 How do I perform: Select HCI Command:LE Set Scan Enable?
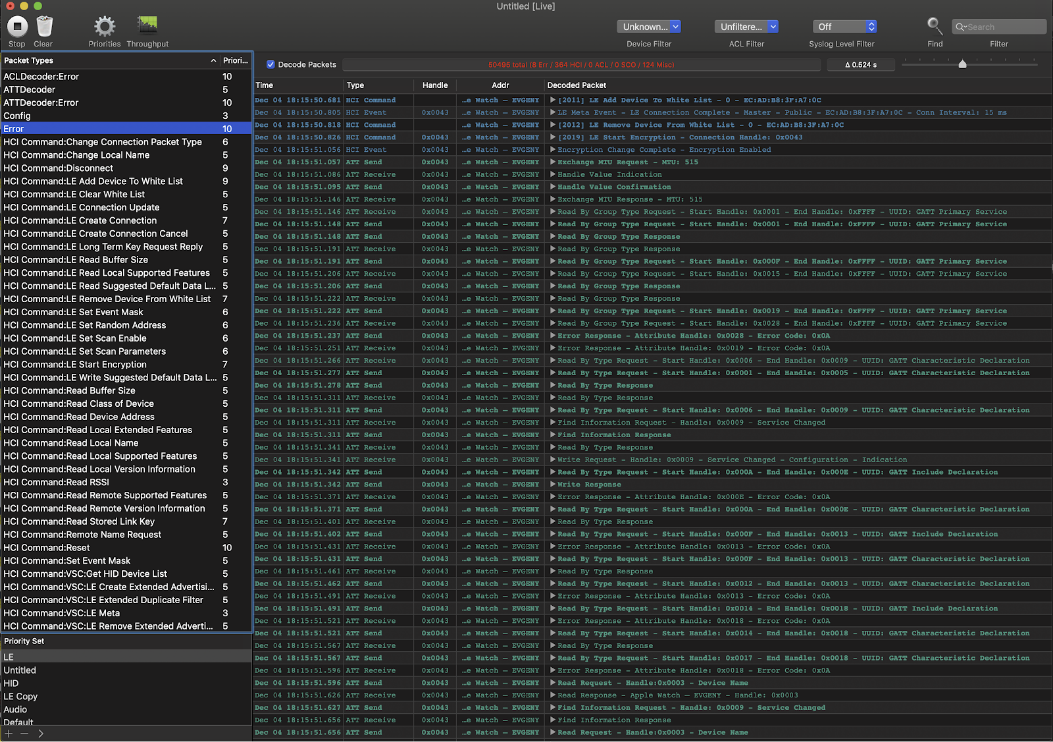coord(126,338)
